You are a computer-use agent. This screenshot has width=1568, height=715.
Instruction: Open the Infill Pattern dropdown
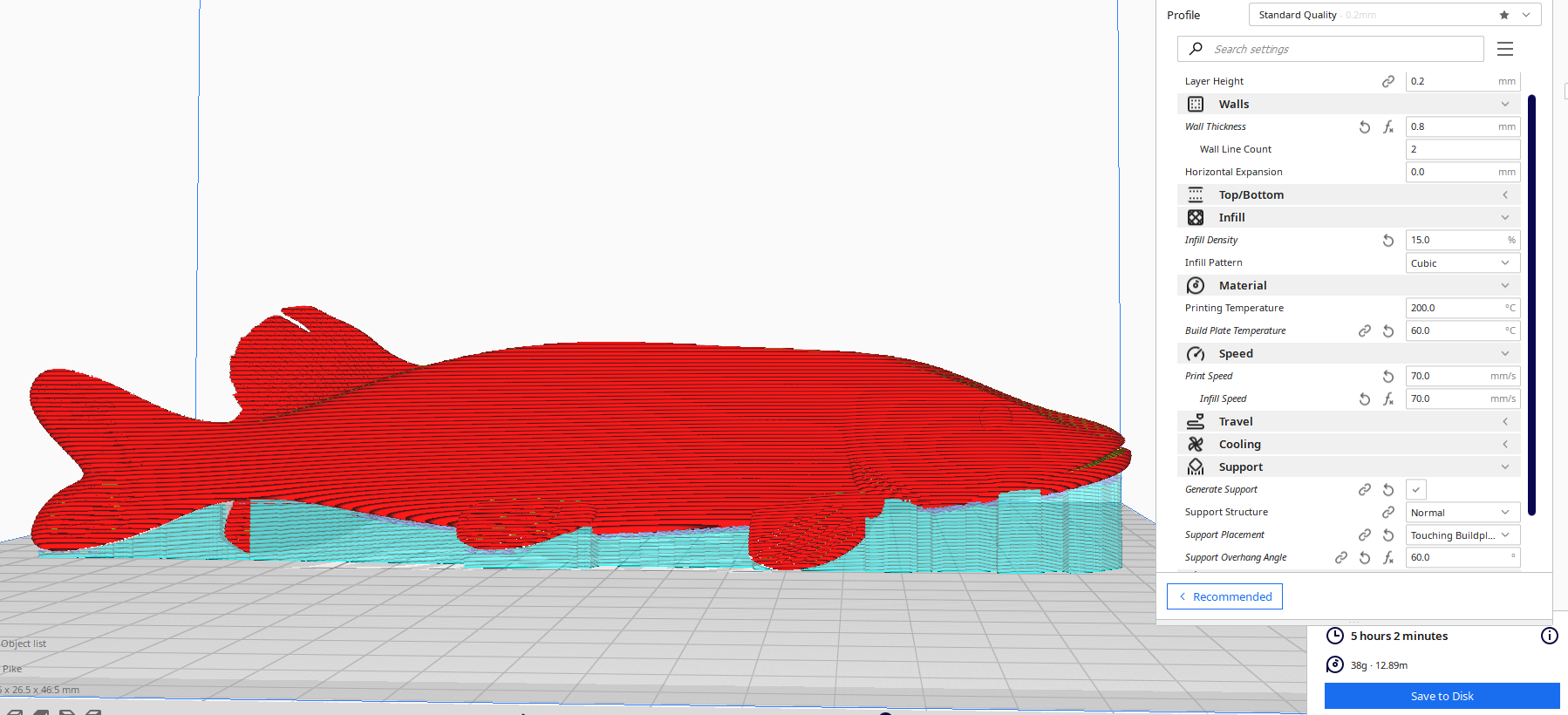pyautogui.click(x=1462, y=263)
